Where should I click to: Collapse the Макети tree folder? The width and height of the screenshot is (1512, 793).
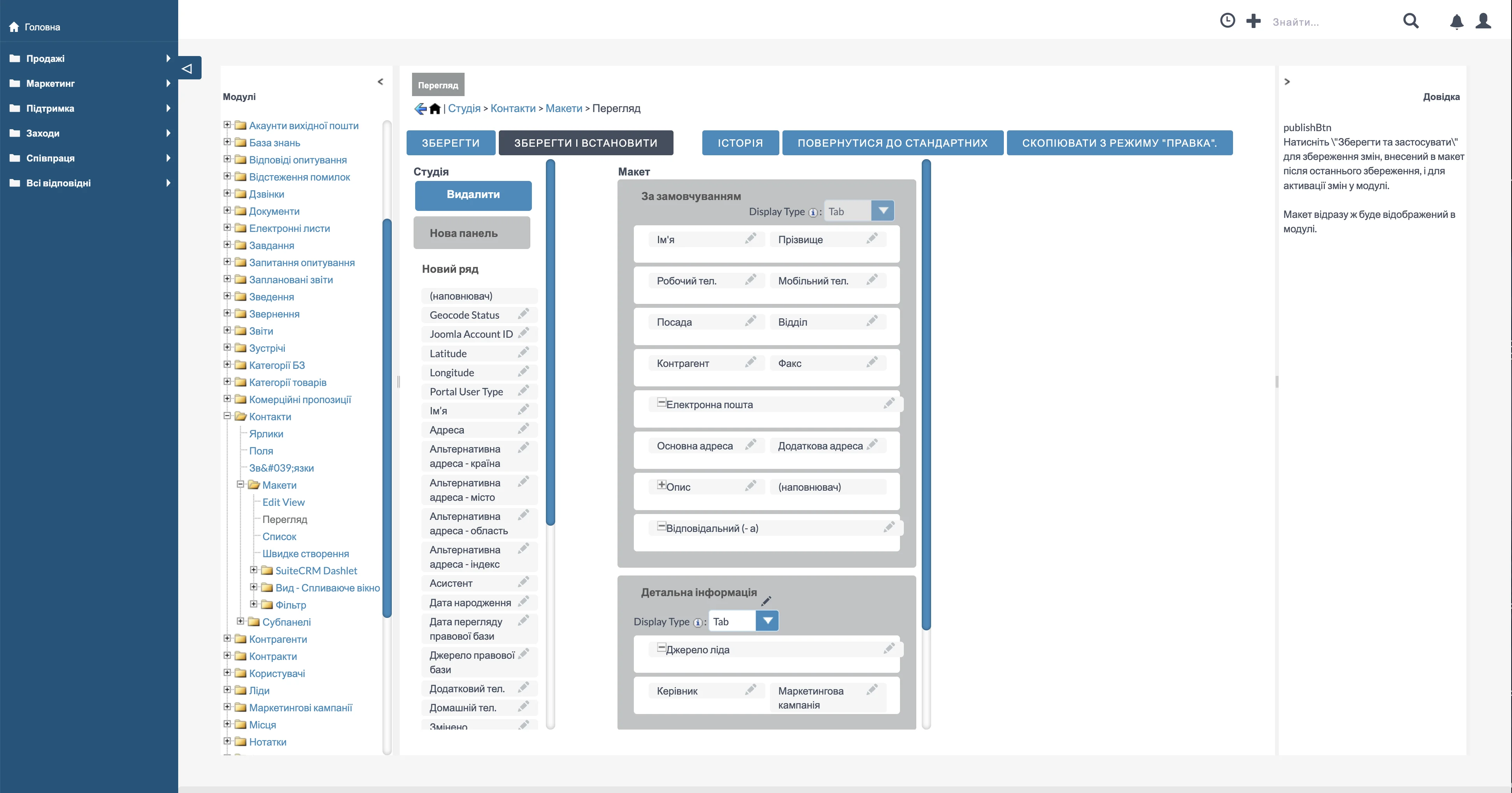(x=240, y=484)
